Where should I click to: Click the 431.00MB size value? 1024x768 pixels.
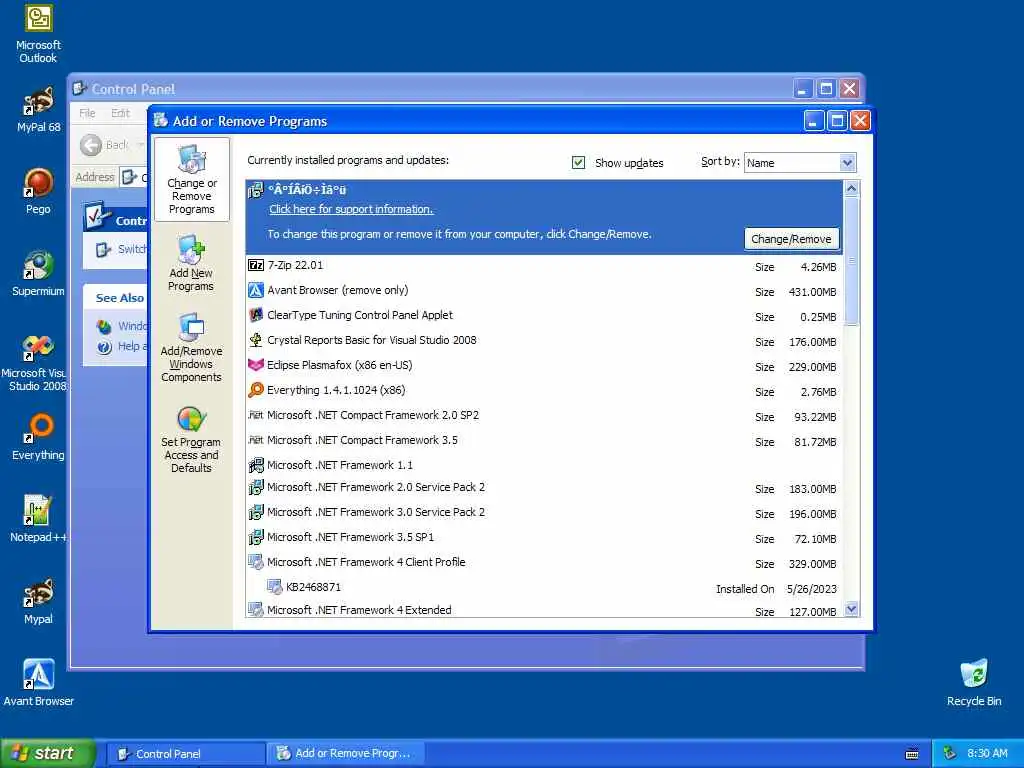812,292
